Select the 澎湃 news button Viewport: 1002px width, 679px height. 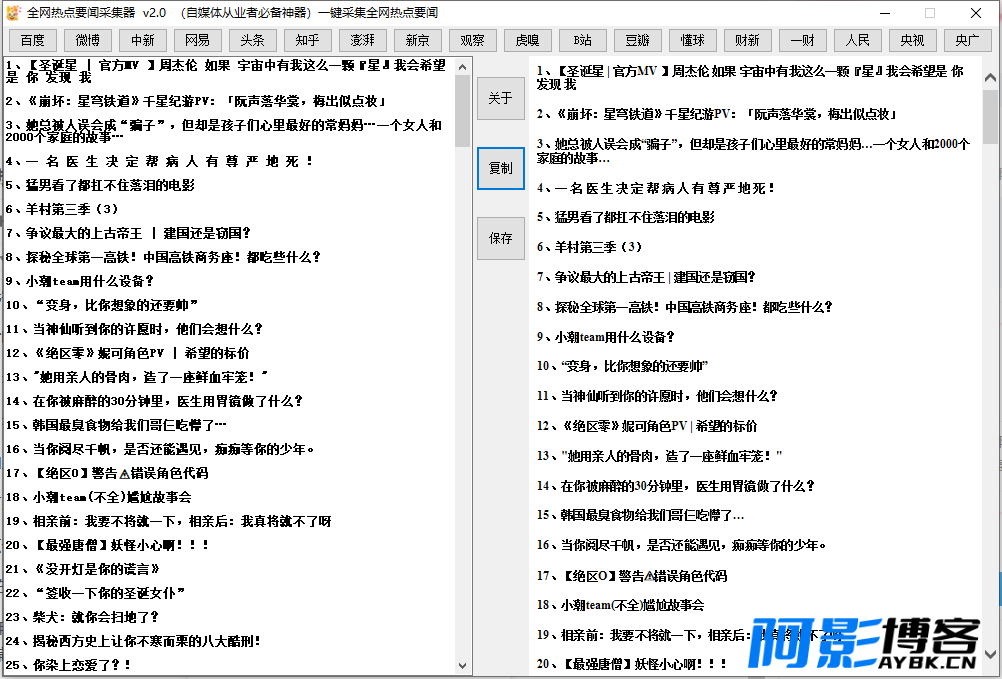coord(363,40)
